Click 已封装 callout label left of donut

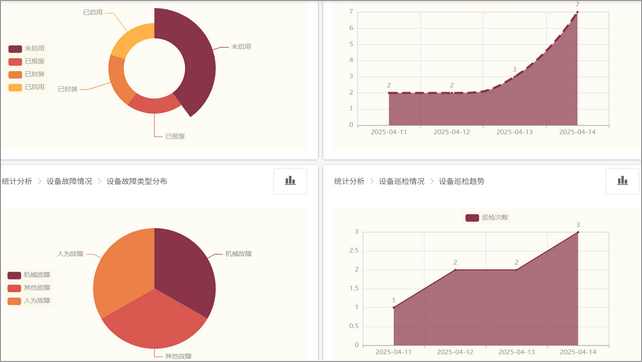(68, 89)
